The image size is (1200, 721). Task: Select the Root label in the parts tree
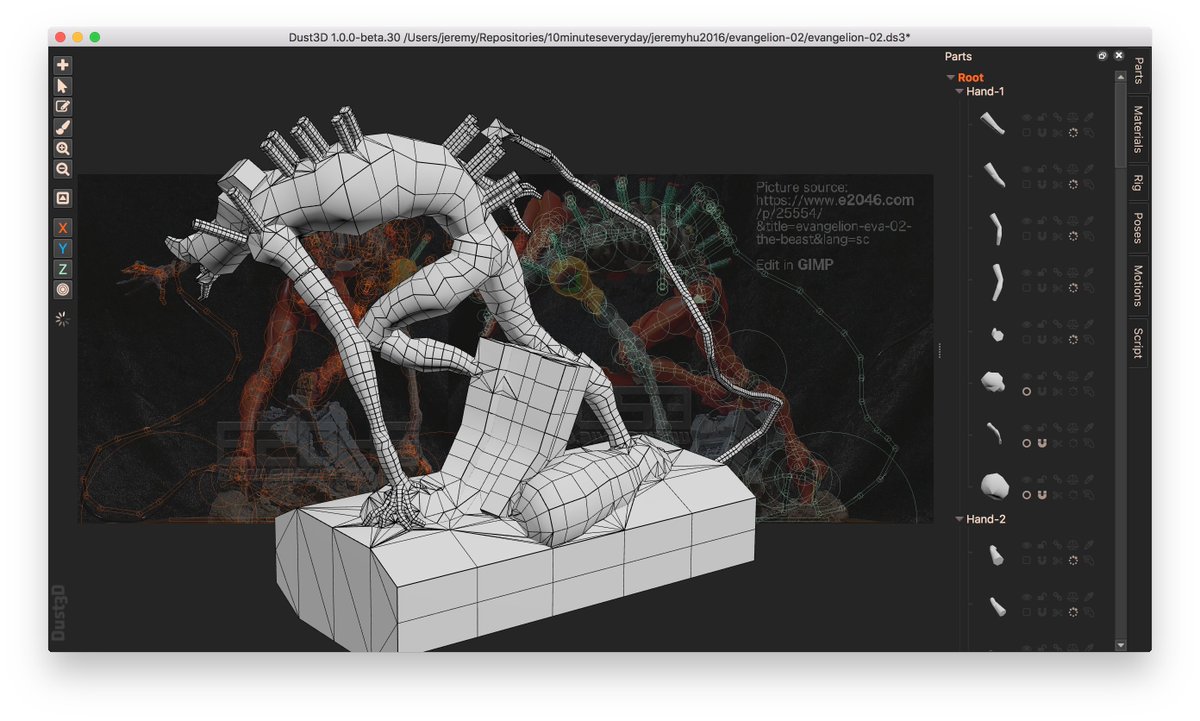971,77
